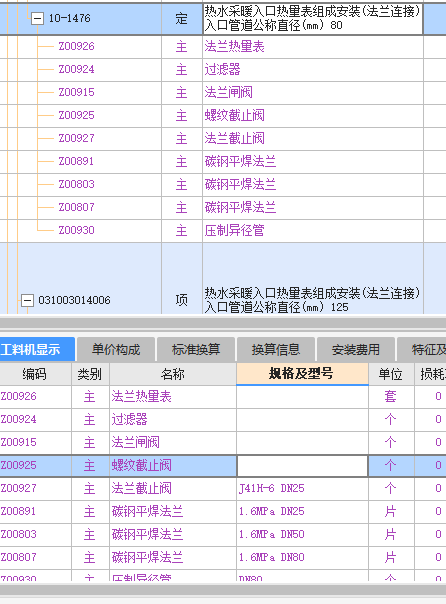Edit spec field for 螺纹截止阀 row

pyautogui.click(x=302, y=466)
